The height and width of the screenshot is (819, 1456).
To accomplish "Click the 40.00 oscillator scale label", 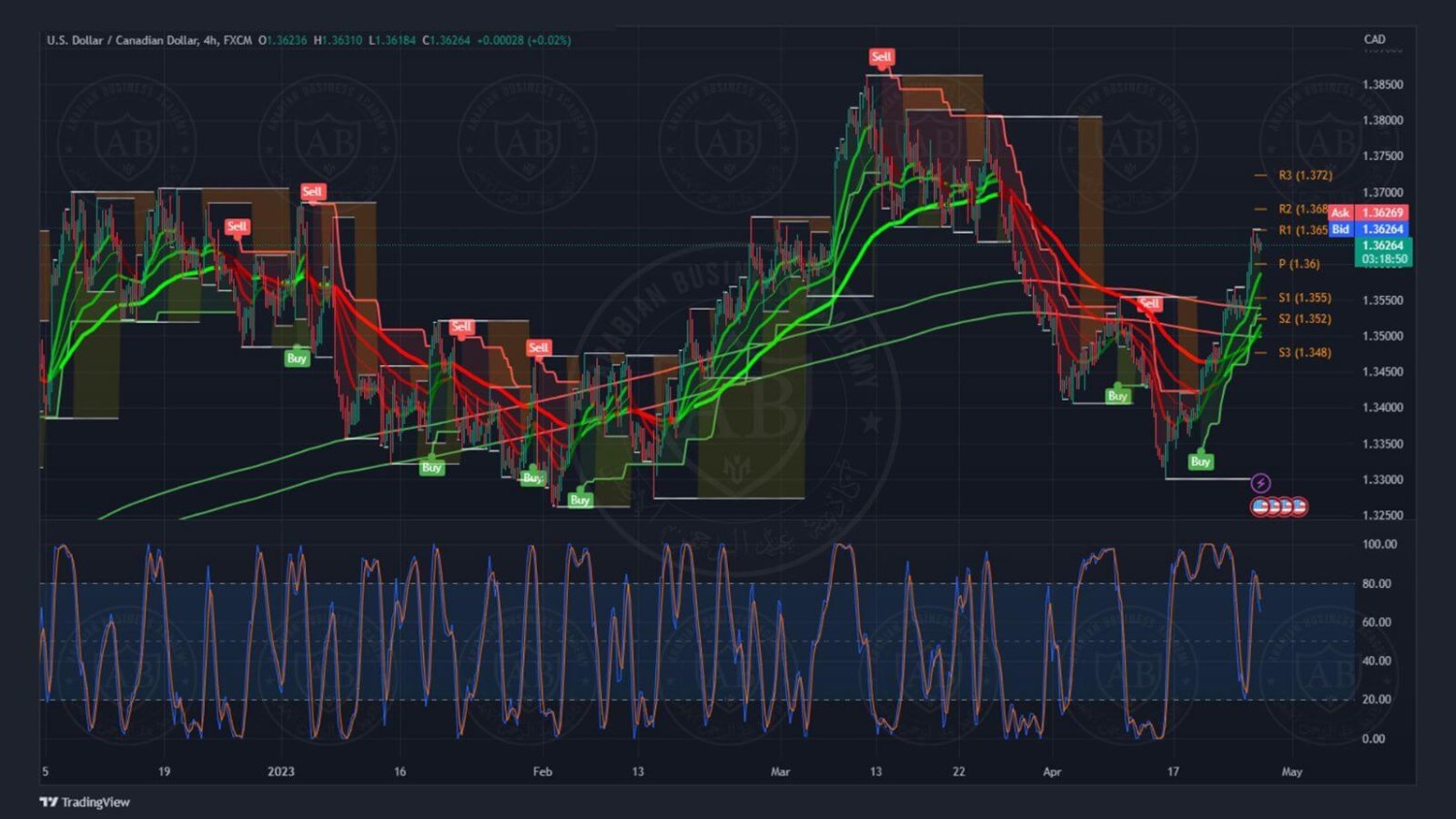I will [1376, 661].
